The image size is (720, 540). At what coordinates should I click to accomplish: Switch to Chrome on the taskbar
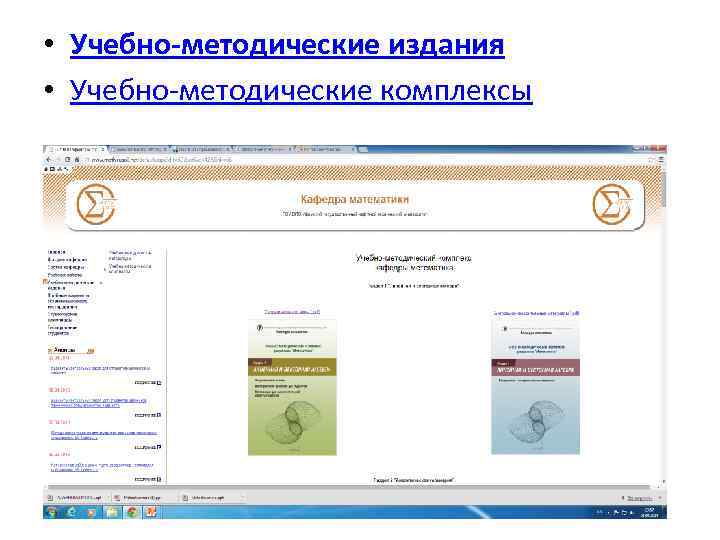point(132,512)
